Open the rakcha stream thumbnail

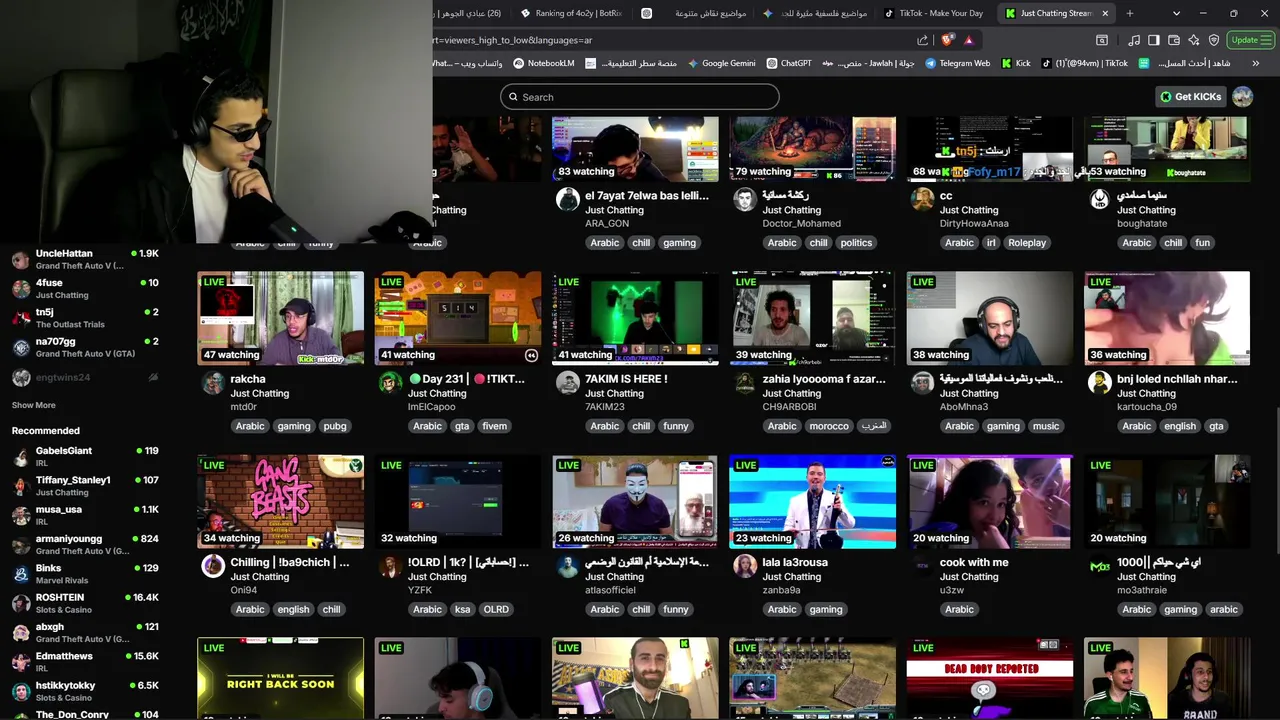281,318
